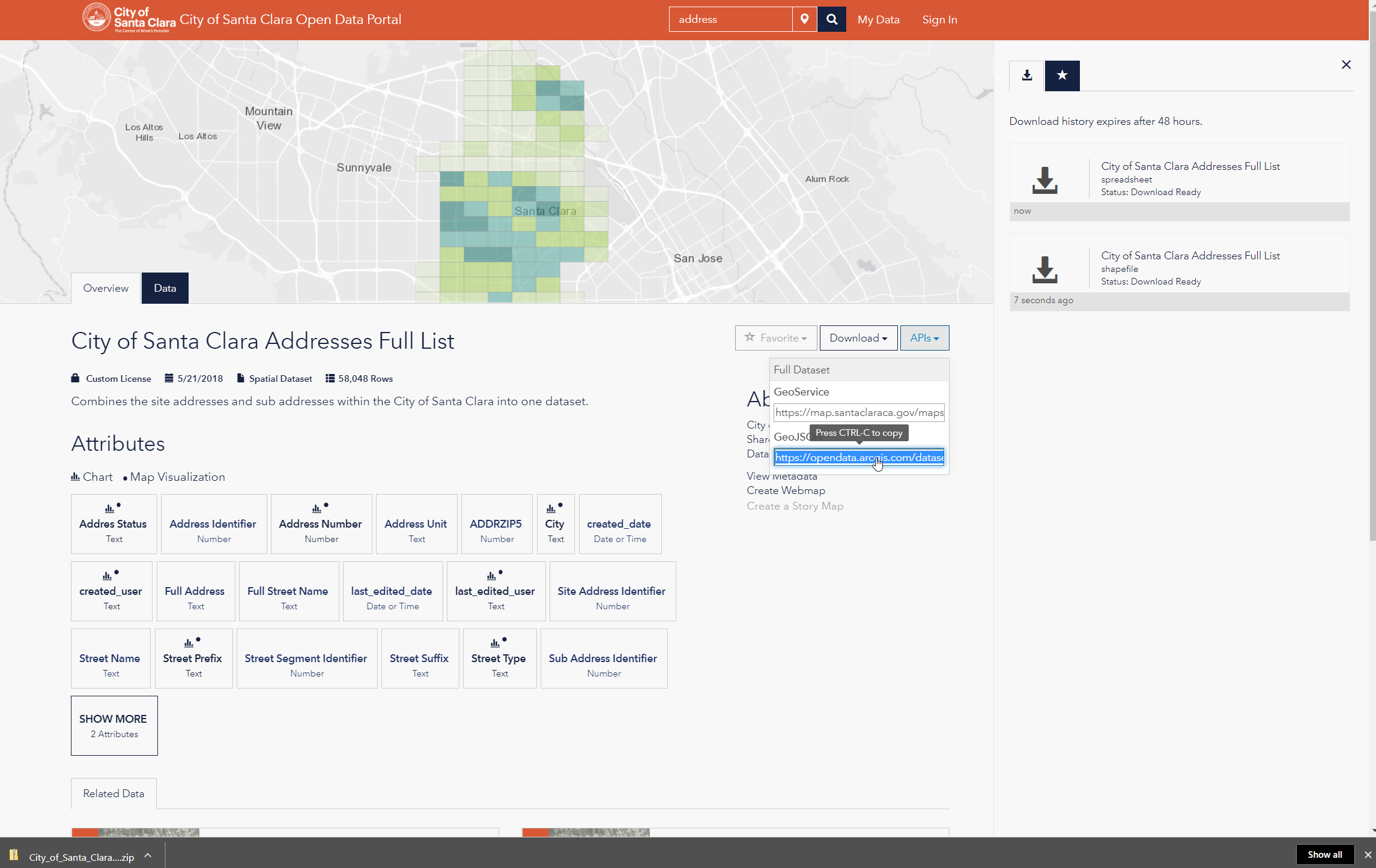Open the downloads tab icon in side panel

coord(1027,76)
